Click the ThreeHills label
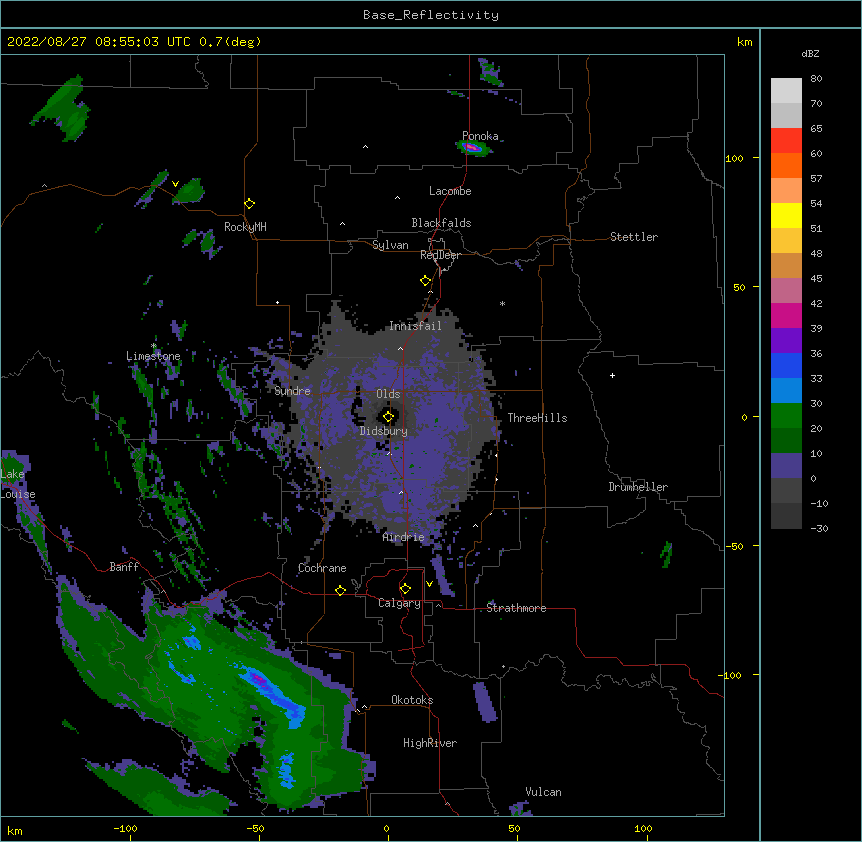 (537, 418)
